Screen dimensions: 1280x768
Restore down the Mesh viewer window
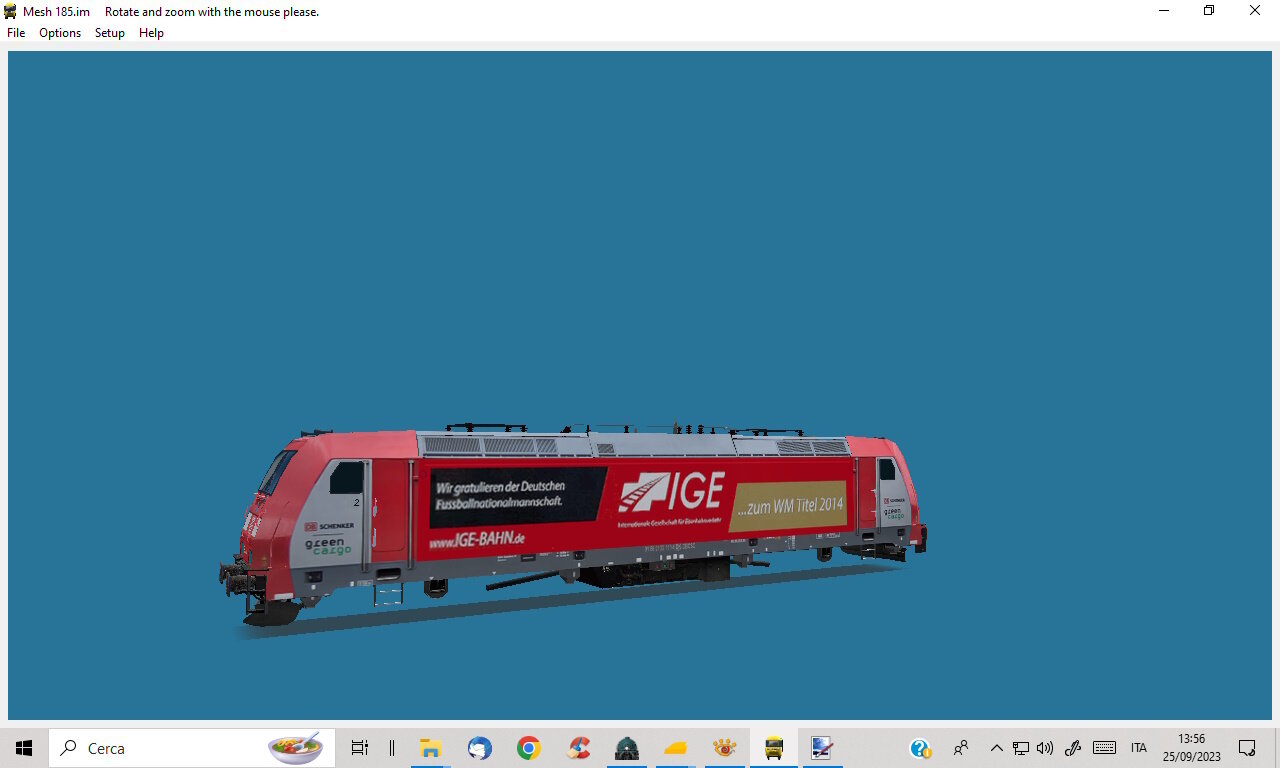[1209, 11]
